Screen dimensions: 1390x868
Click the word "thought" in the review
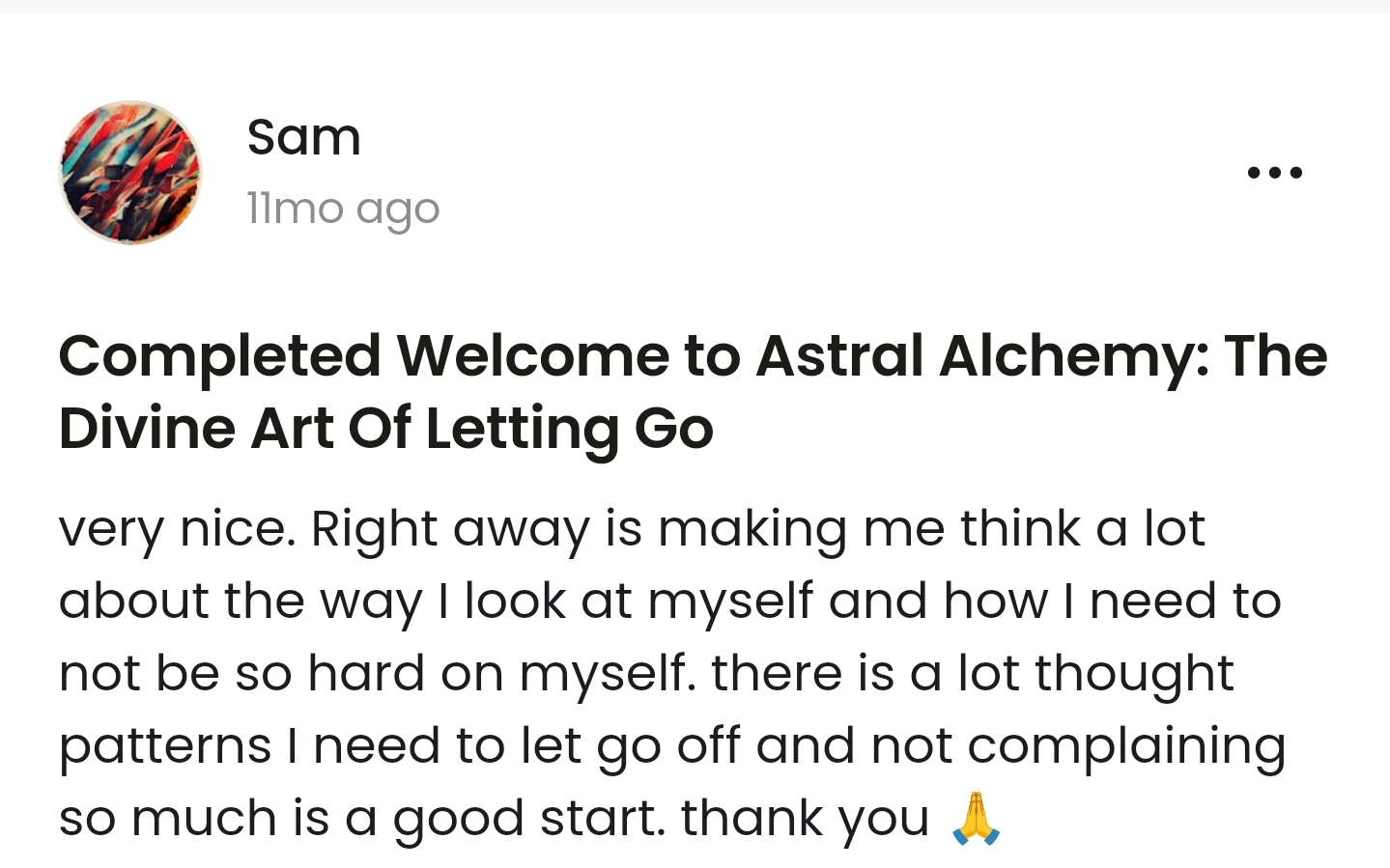(1134, 674)
